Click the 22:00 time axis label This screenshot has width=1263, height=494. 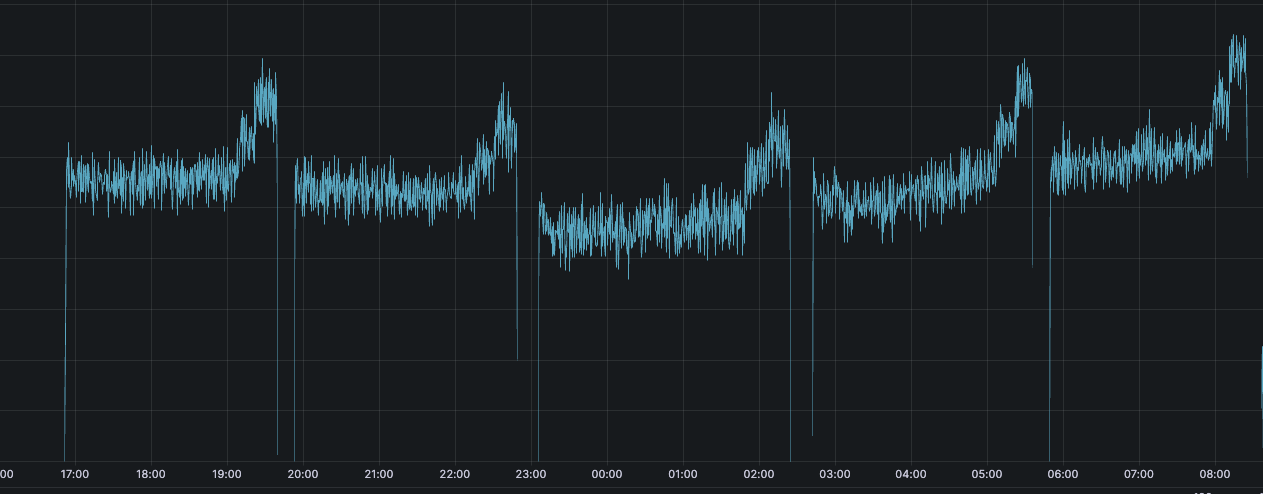455,474
